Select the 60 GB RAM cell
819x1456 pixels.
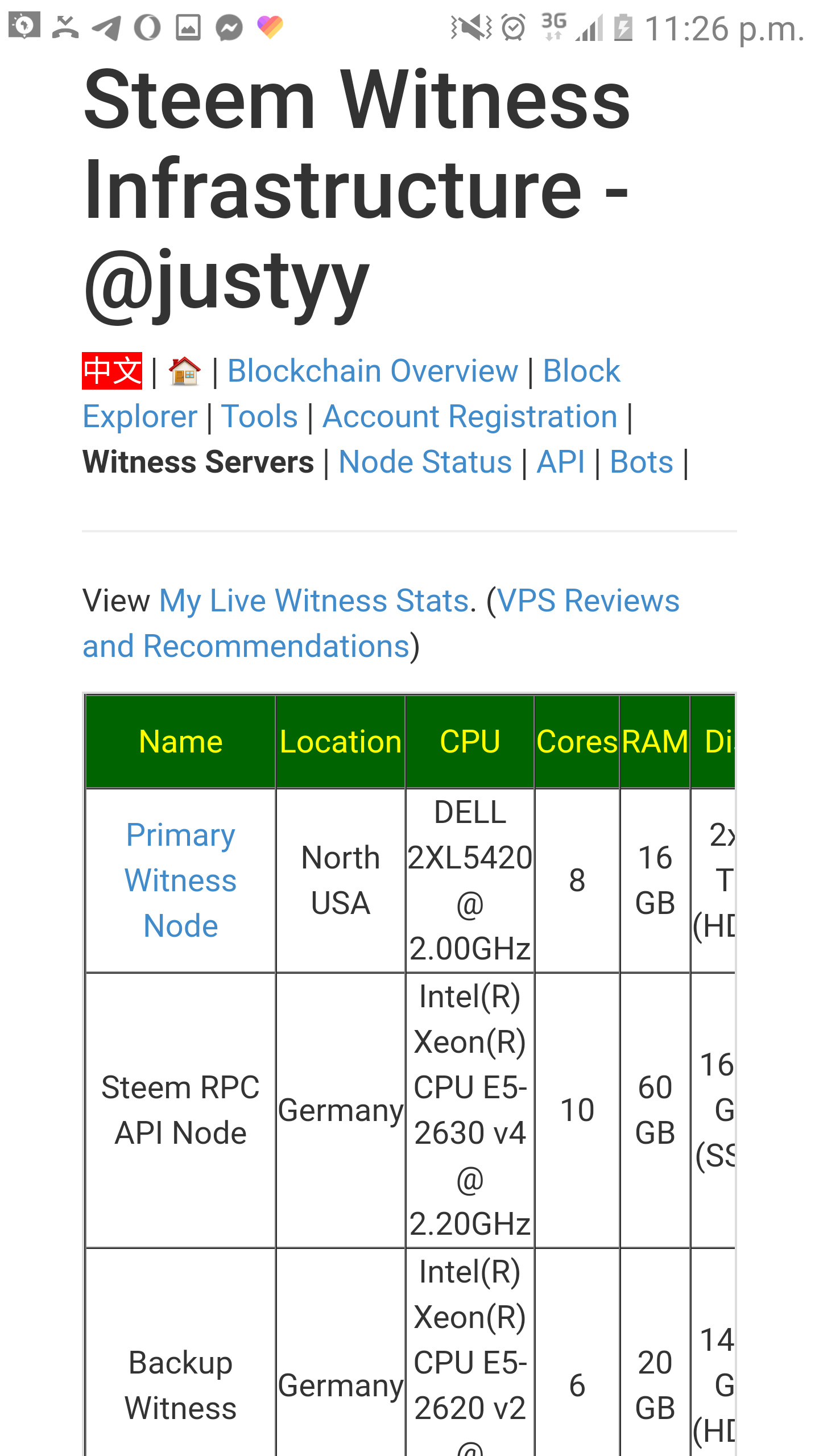click(x=655, y=1110)
